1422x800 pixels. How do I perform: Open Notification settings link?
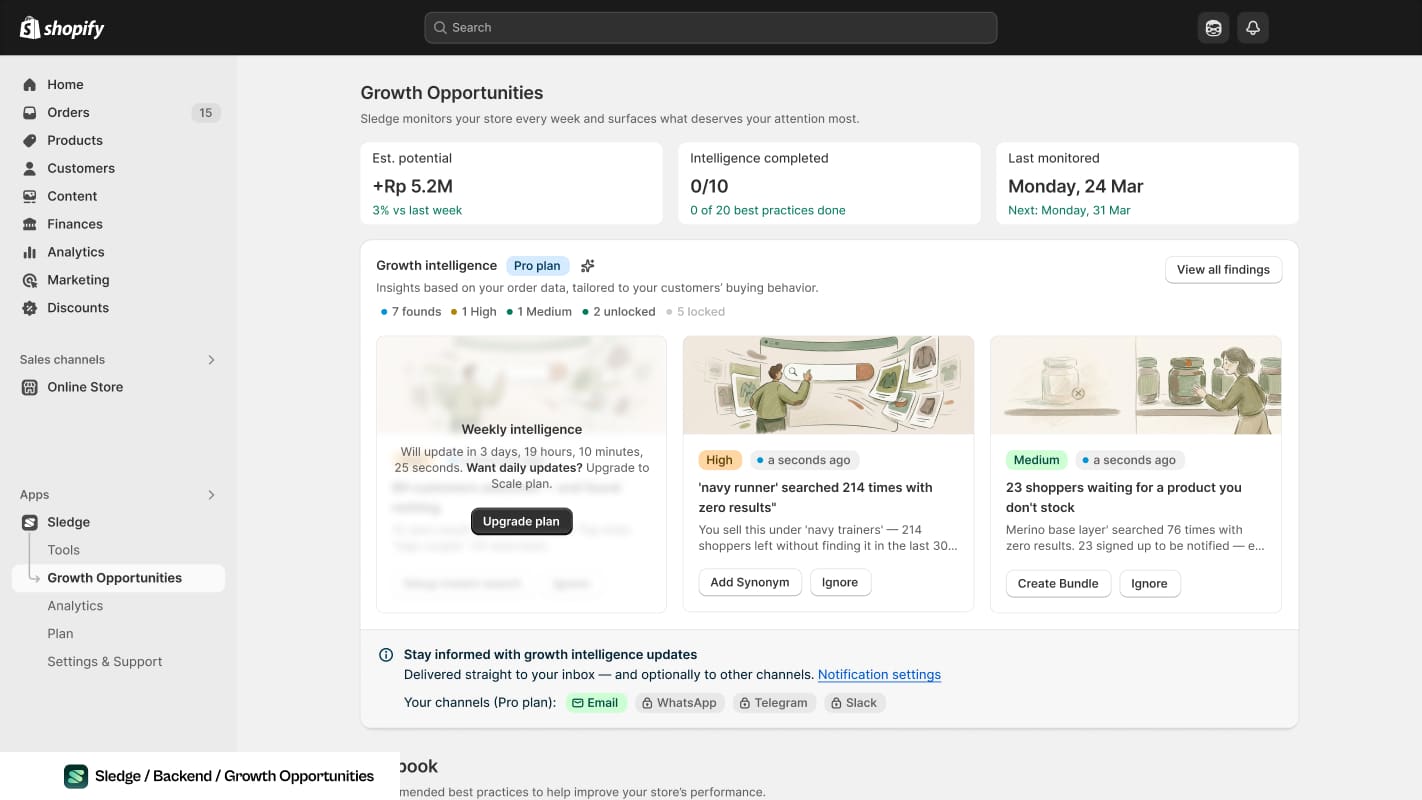(x=879, y=675)
